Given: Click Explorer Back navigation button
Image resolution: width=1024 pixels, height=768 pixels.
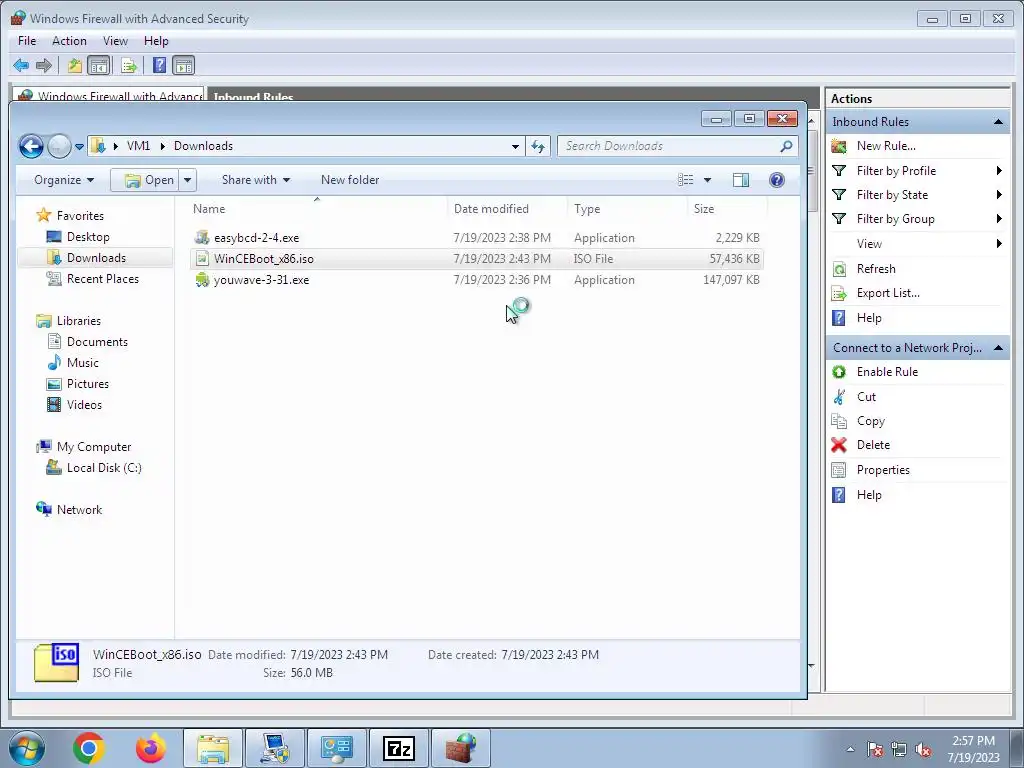Looking at the screenshot, I should [x=31, y=146].
